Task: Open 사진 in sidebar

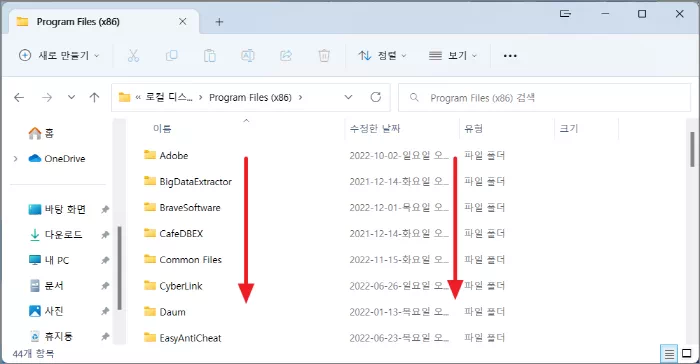Action: pos(54,311)
